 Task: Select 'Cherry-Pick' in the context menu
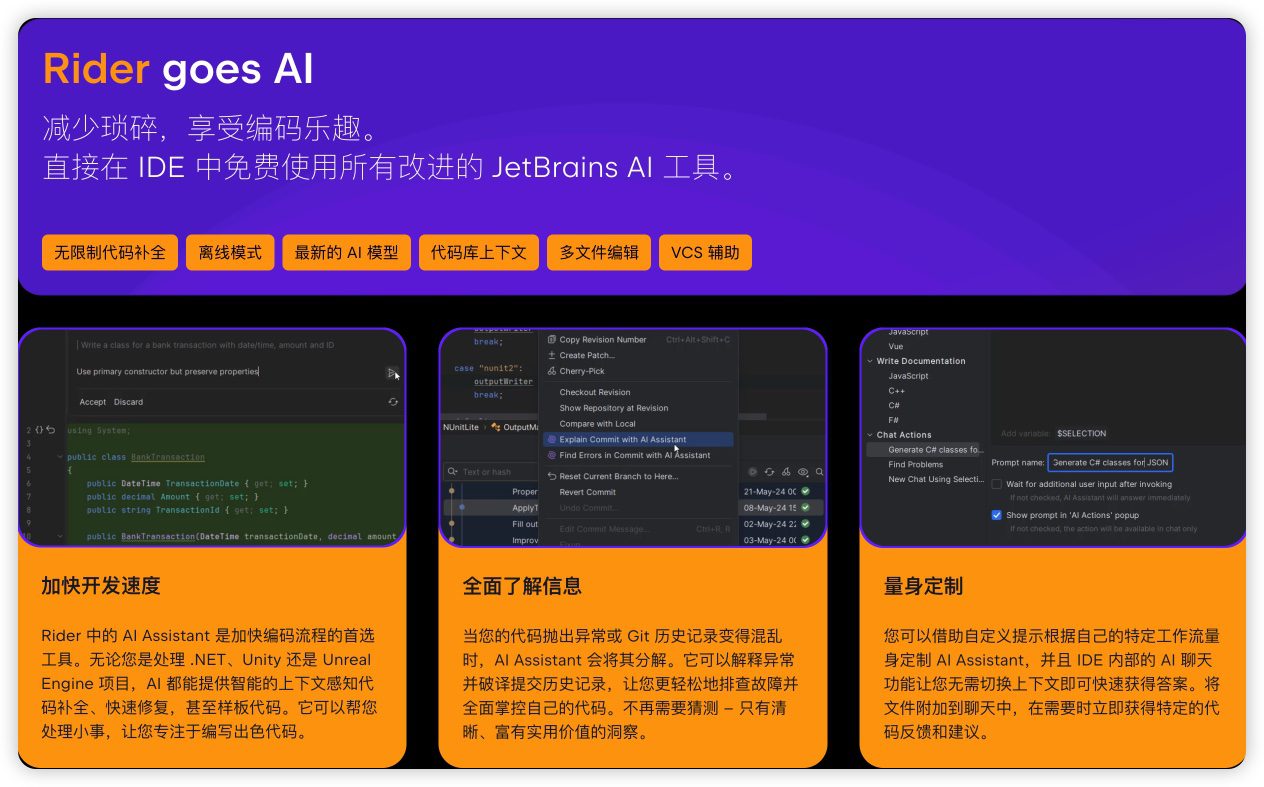tap(581, 371)
